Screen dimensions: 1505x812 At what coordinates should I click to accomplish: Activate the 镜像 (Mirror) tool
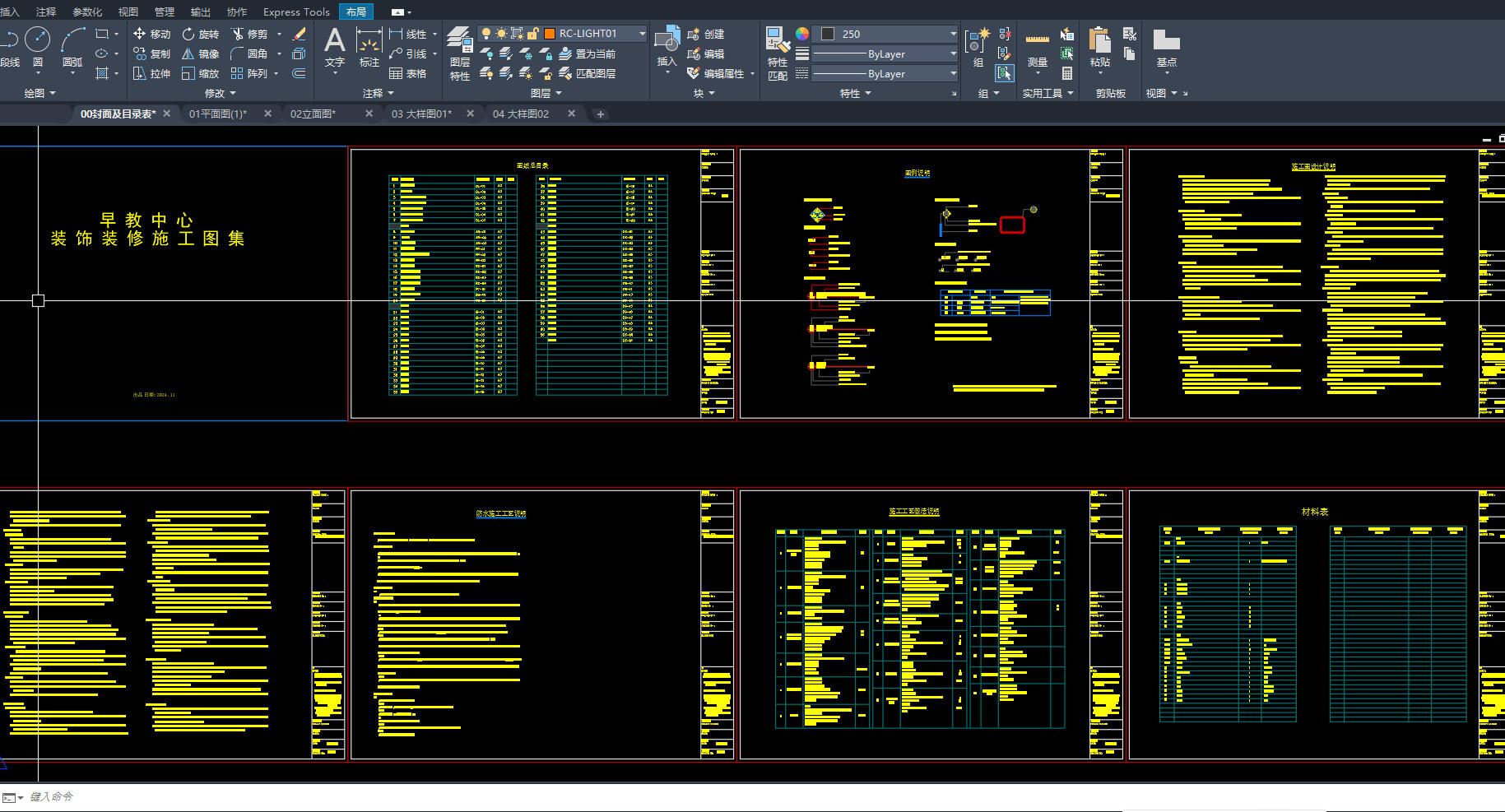coord(200,53)
